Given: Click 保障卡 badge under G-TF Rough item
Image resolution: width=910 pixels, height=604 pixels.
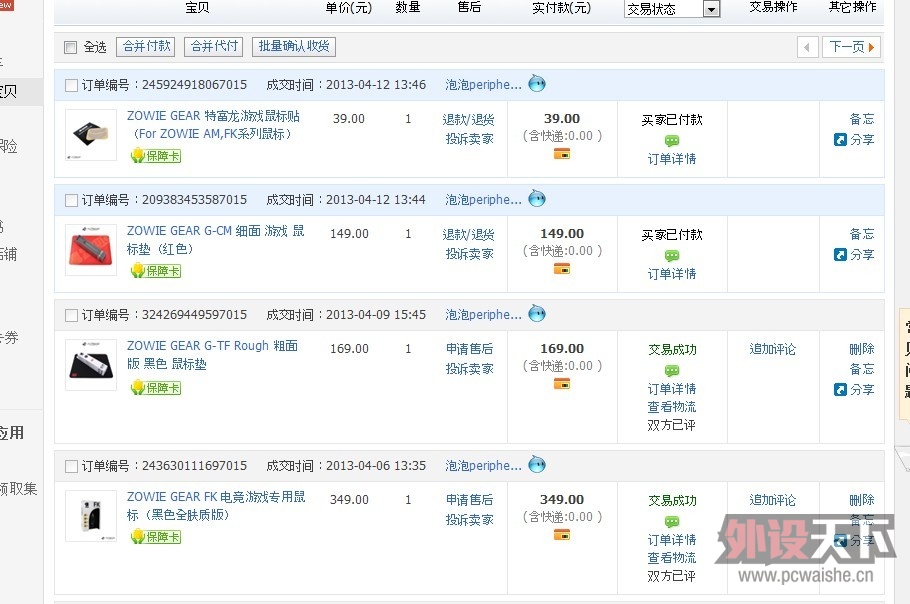Looking at the screenshot, I should 156,388.
